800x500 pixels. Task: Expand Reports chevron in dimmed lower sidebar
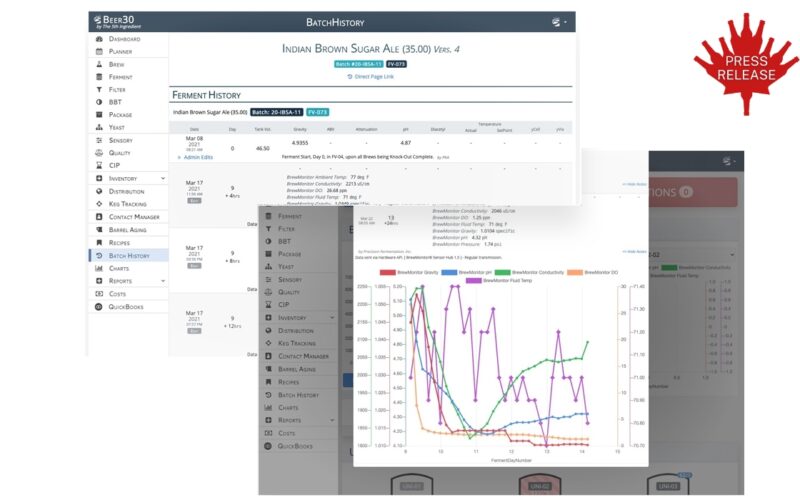point(332,420)
